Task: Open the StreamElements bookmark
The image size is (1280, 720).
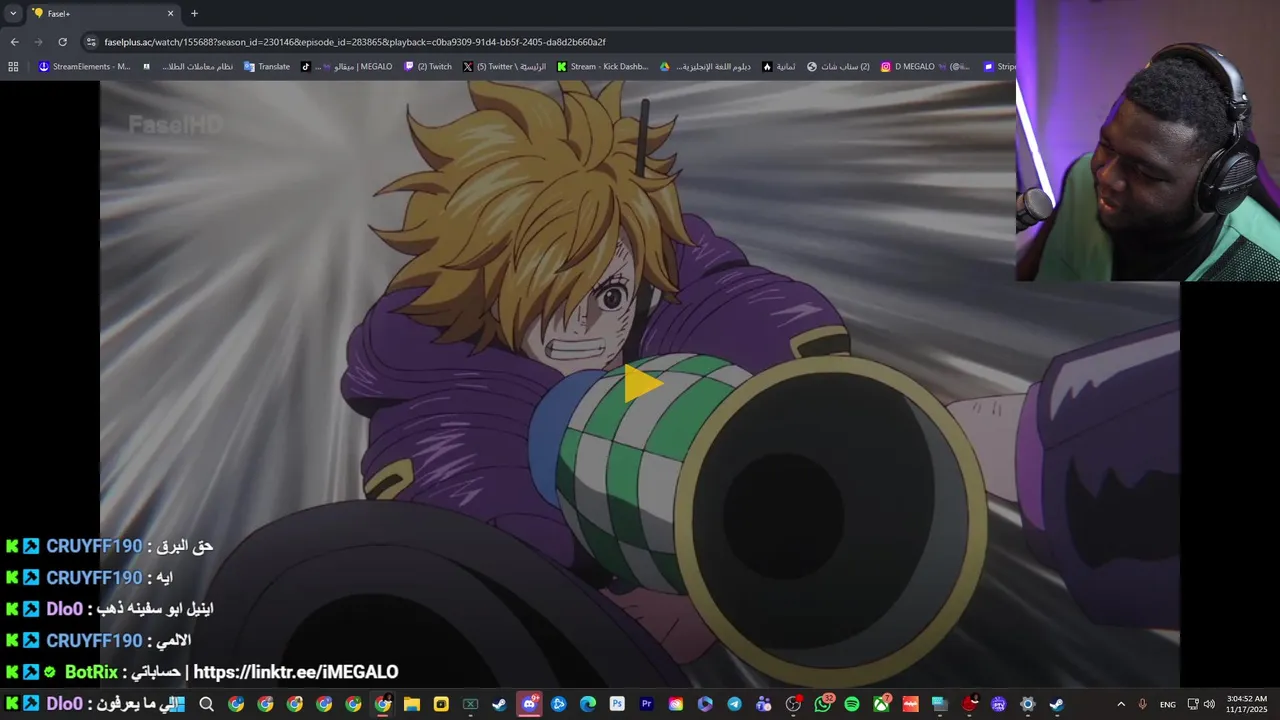Action: coord(84,67)
